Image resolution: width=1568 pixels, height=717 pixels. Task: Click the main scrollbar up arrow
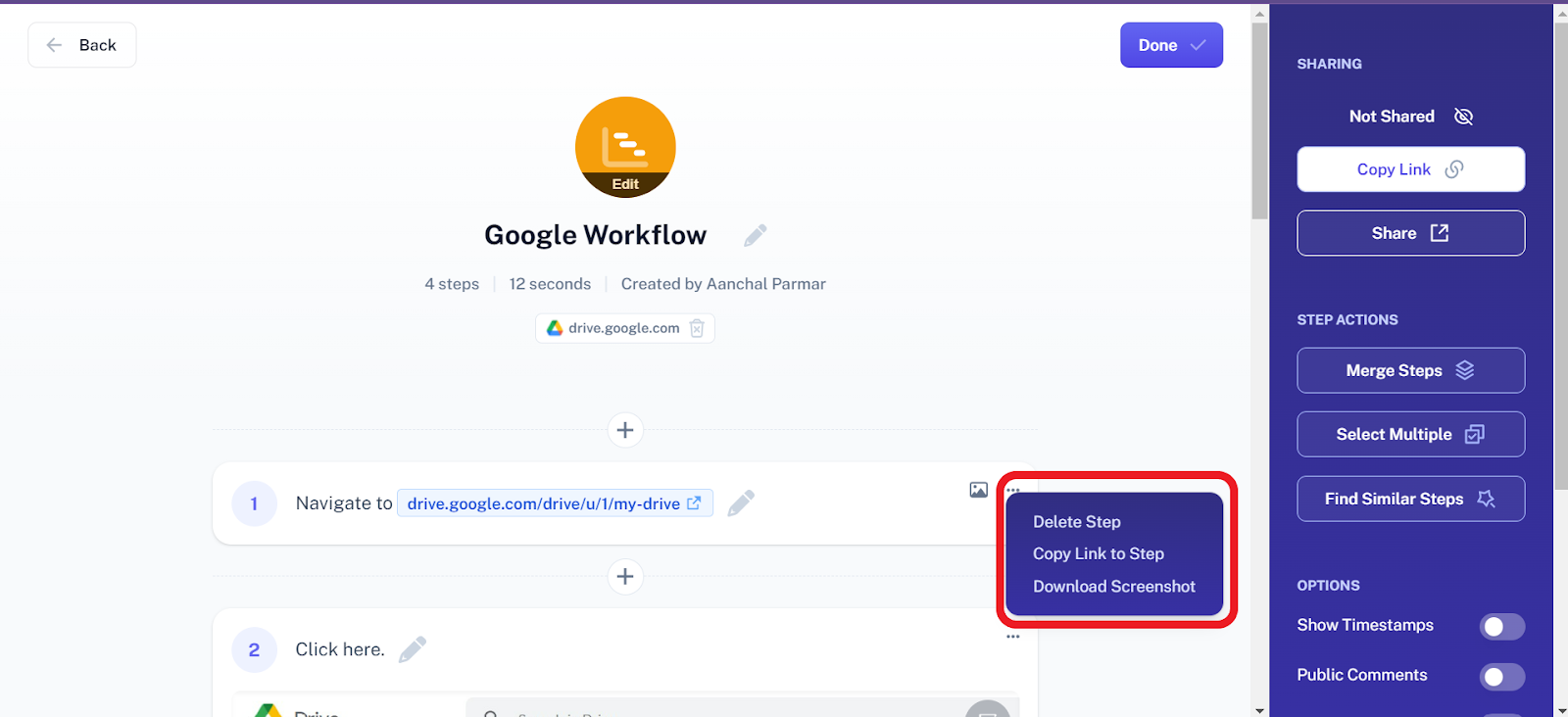pyautogui.click(x=1260, y=13)
